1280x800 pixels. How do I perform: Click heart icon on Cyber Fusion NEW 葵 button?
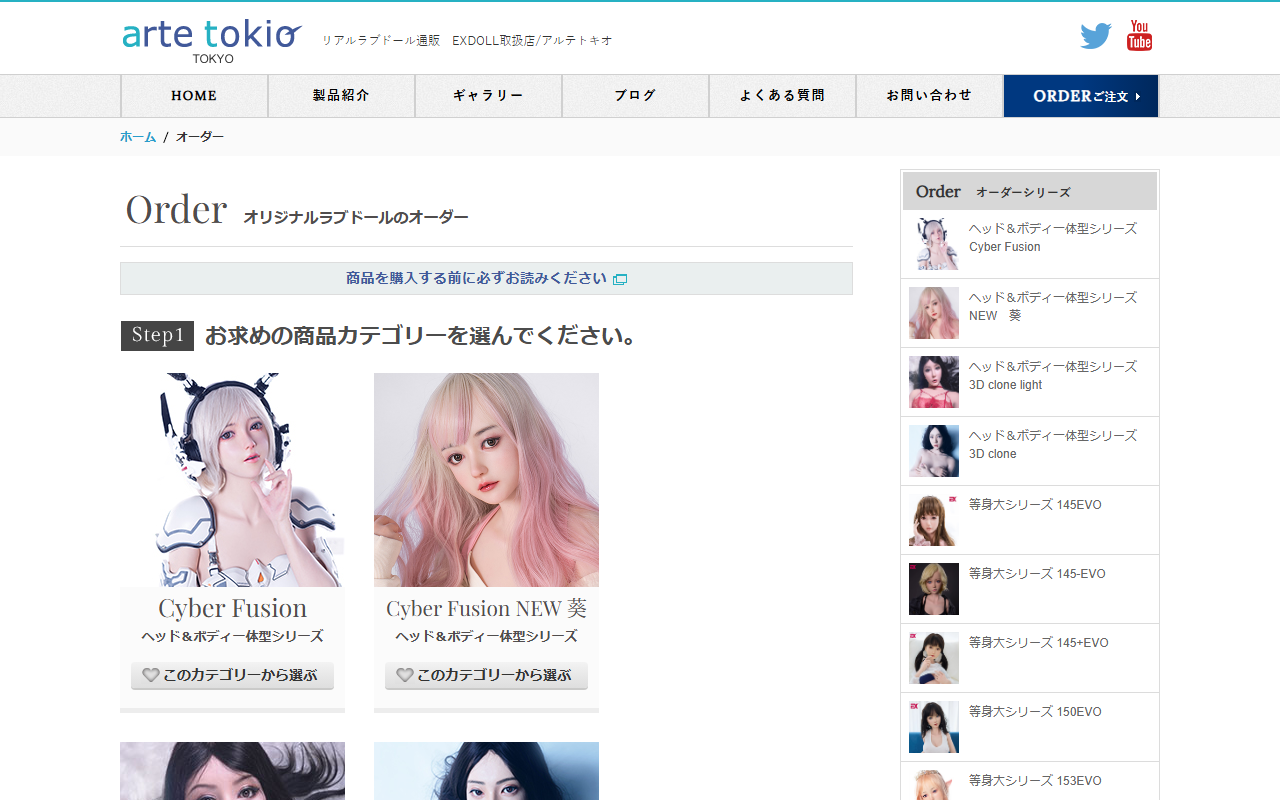click(x=405, y=675)
